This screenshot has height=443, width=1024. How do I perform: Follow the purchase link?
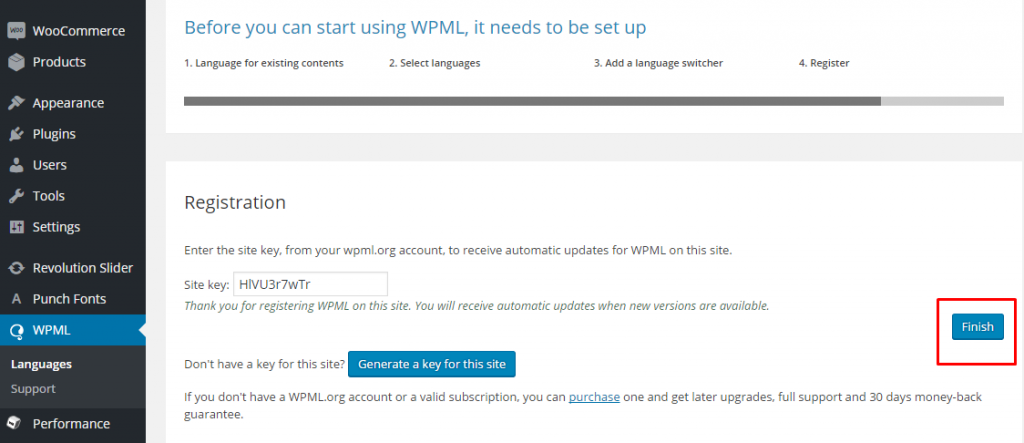(594, 397)
